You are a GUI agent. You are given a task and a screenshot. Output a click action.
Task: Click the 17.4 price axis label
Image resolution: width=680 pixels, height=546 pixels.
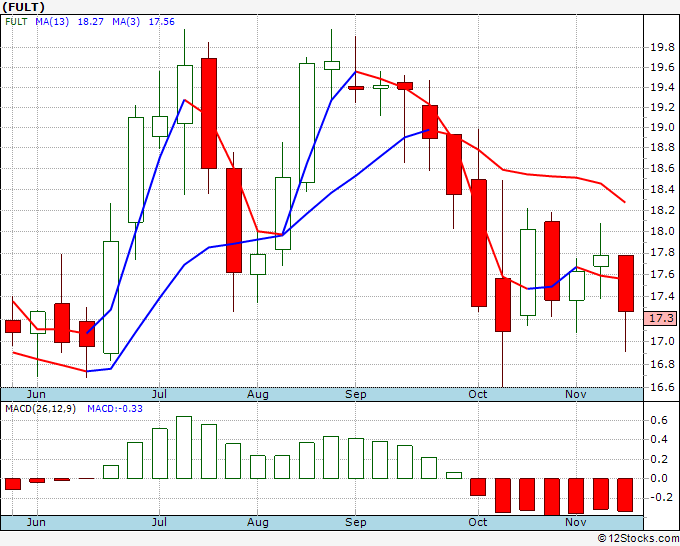pos(662,297)
